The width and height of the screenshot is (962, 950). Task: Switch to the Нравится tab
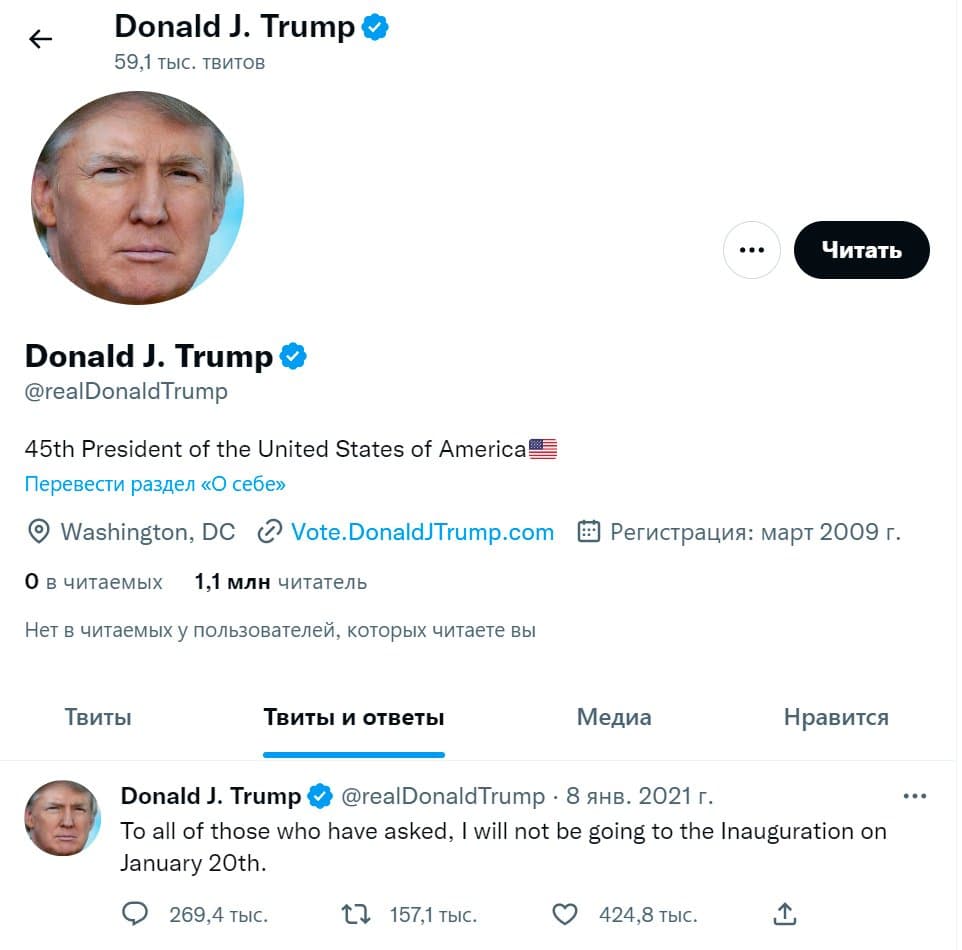pyautogui.click(x=835, y=717)
